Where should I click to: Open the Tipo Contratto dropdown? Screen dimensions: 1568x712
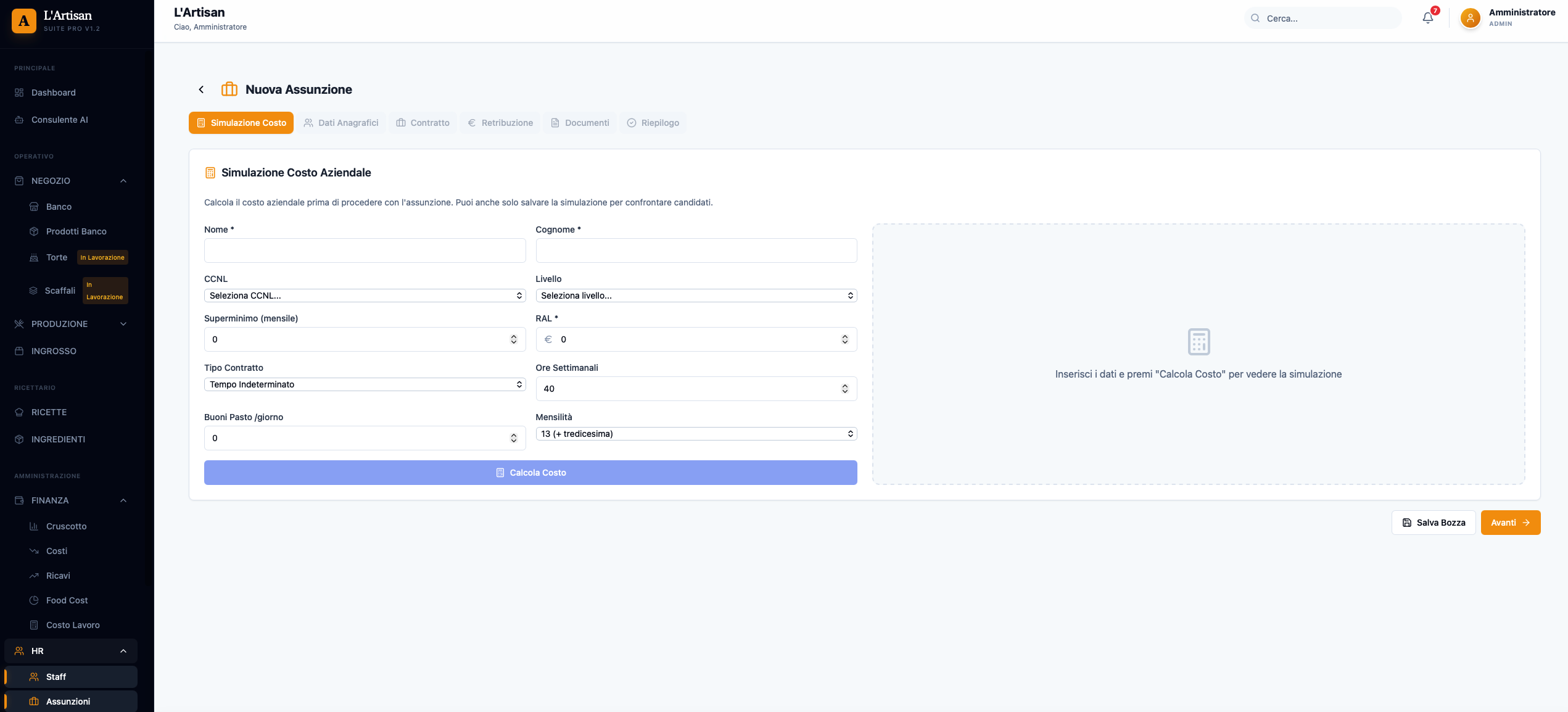point(365,384)
